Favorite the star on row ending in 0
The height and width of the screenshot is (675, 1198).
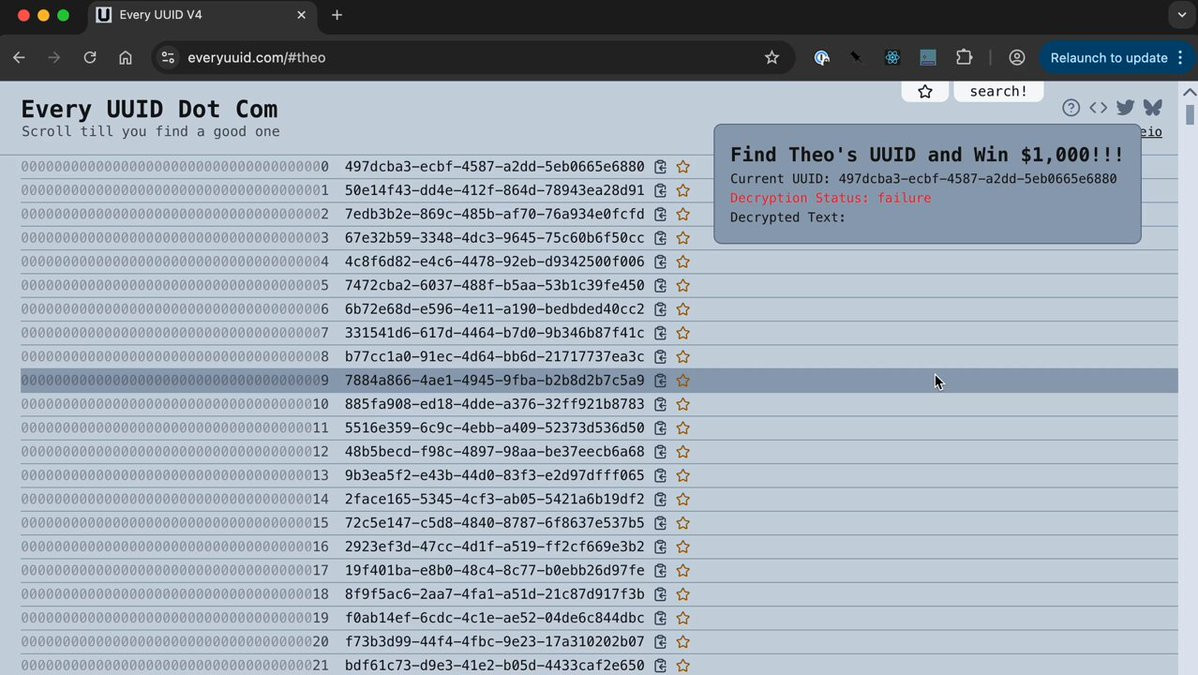point(683,167)
